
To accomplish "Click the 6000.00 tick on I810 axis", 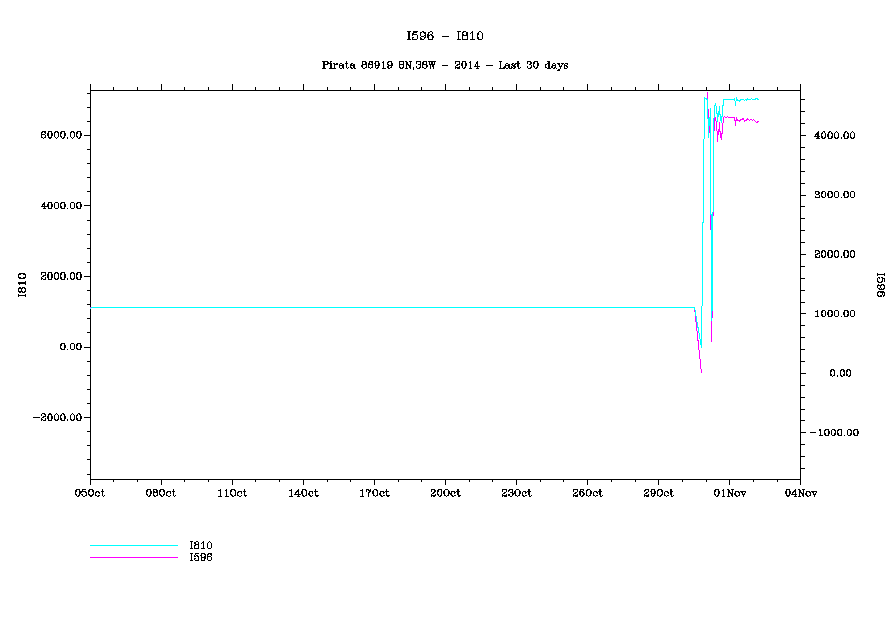I will 59,135.
